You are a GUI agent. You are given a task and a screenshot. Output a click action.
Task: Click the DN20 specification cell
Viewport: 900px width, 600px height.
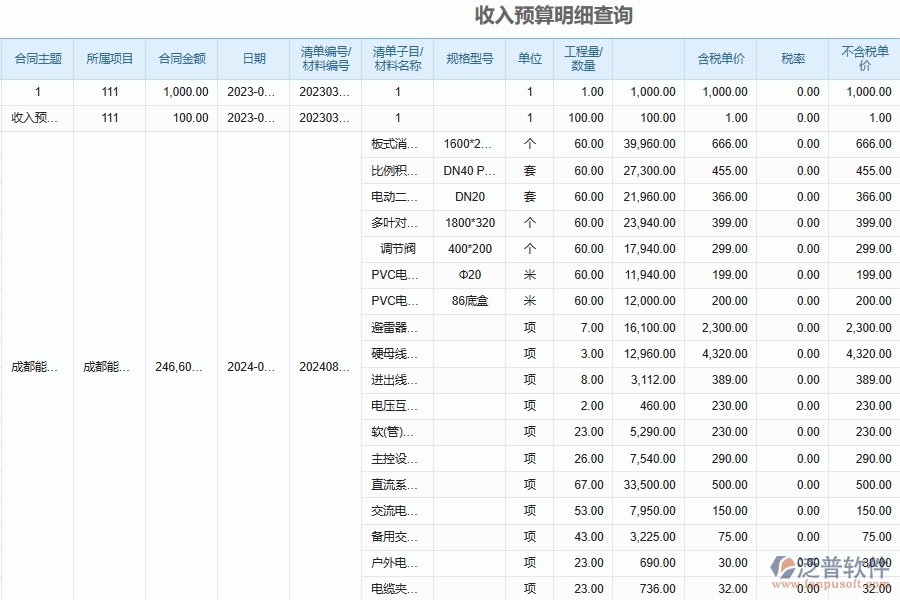point(469,197)
